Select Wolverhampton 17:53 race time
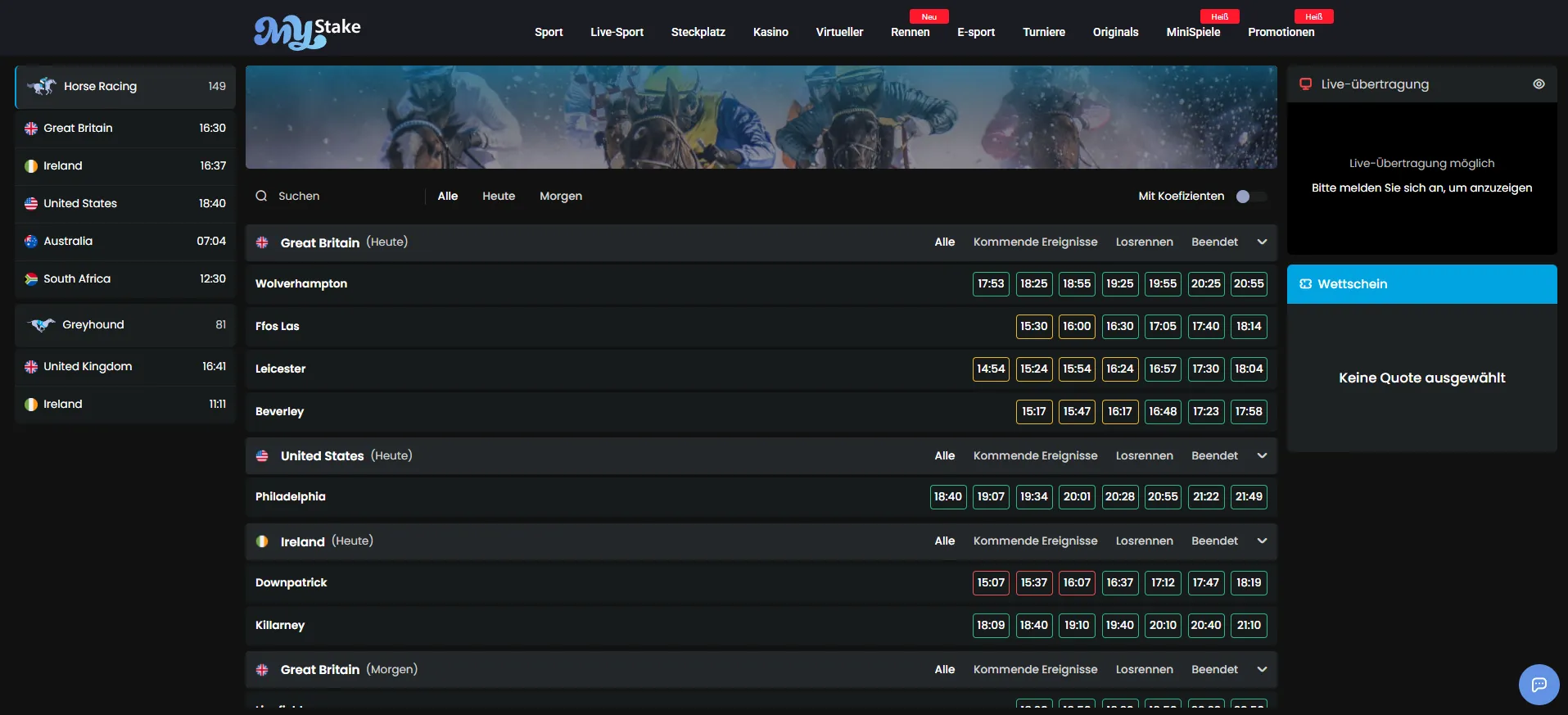 pyautogui.click(x=991, y=283)
